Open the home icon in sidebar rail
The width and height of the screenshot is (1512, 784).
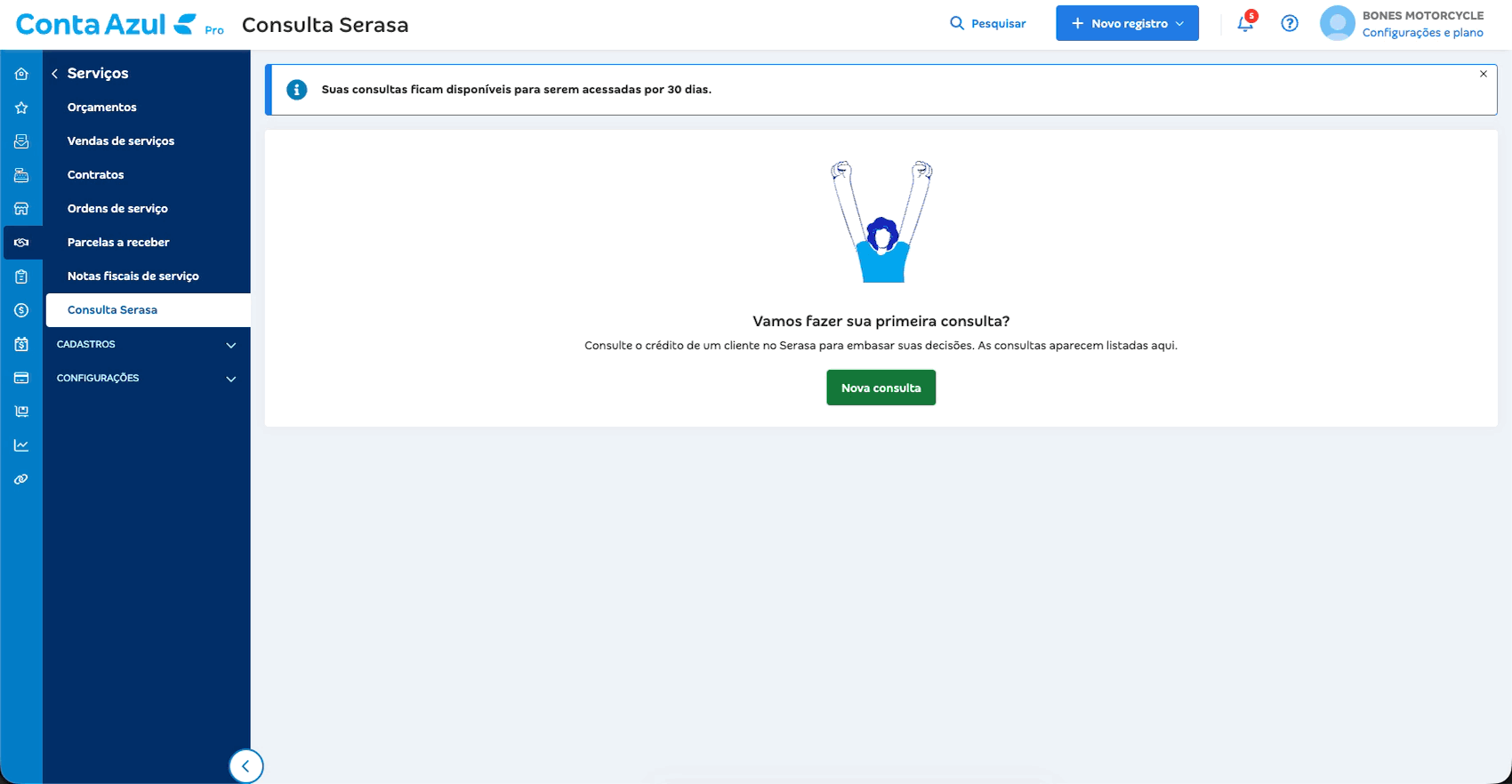[21, 74]
